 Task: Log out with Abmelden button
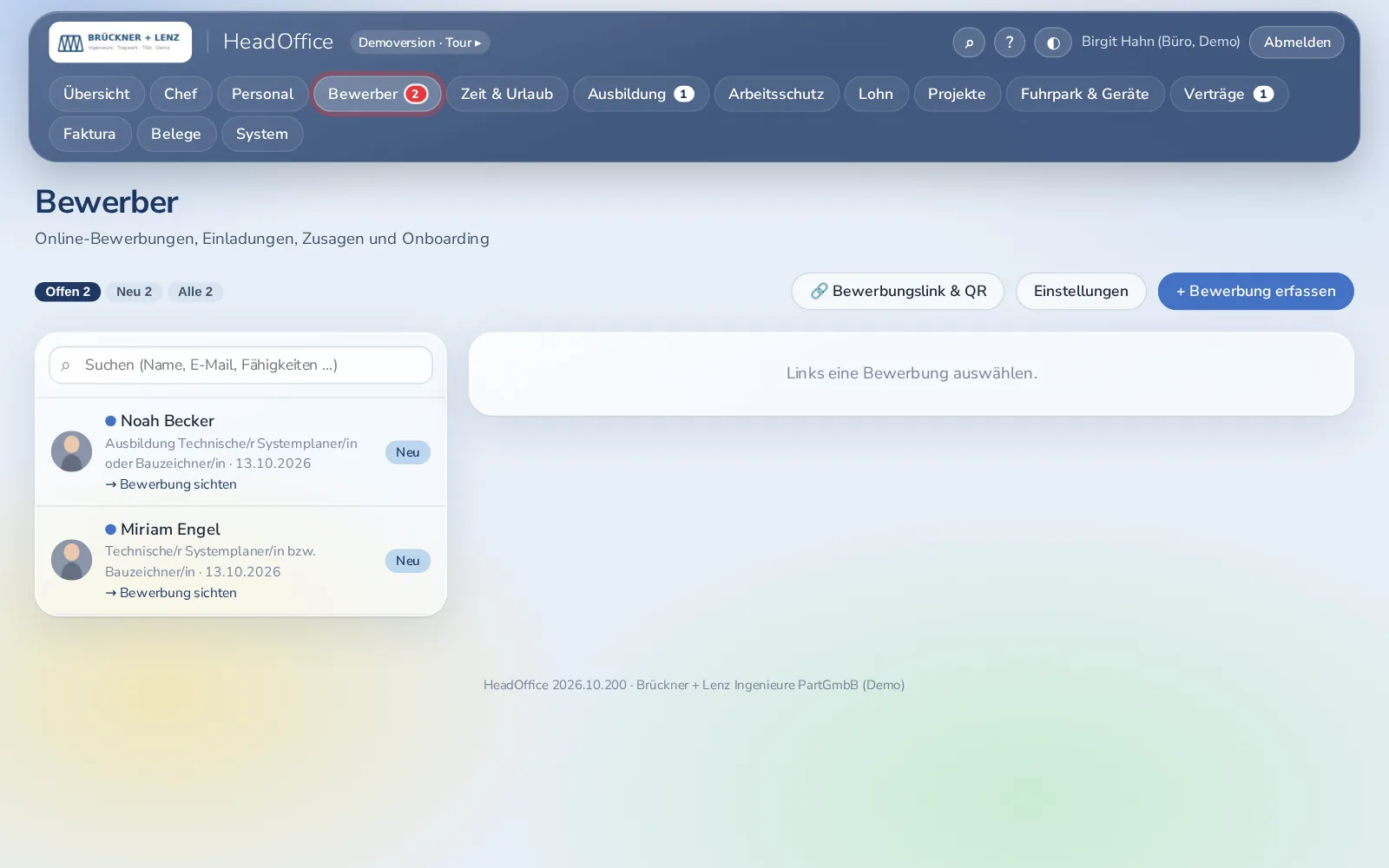(1297, 42)
